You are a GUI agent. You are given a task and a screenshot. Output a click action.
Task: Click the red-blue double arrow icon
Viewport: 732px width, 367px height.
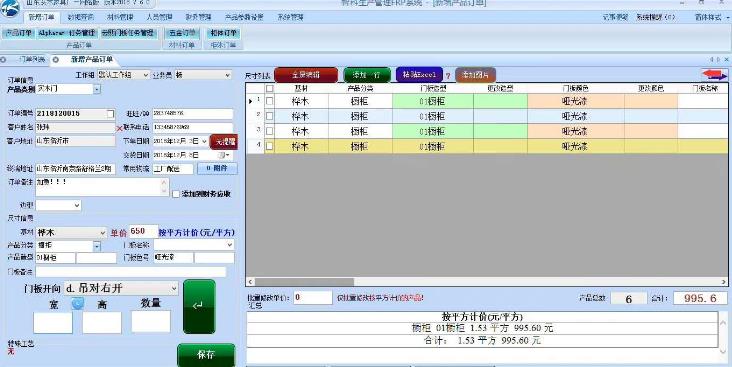click(714, 75)
